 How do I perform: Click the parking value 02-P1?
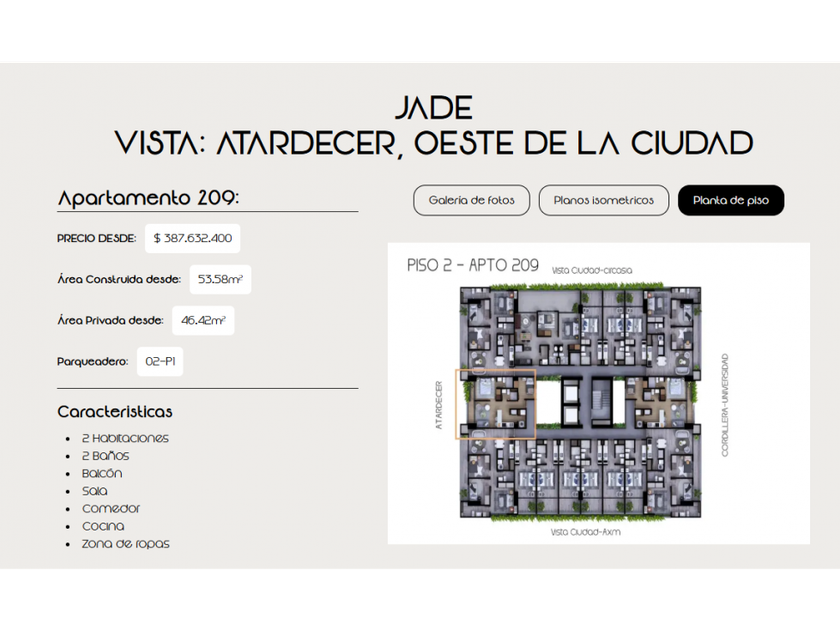(x=160, y=362)
